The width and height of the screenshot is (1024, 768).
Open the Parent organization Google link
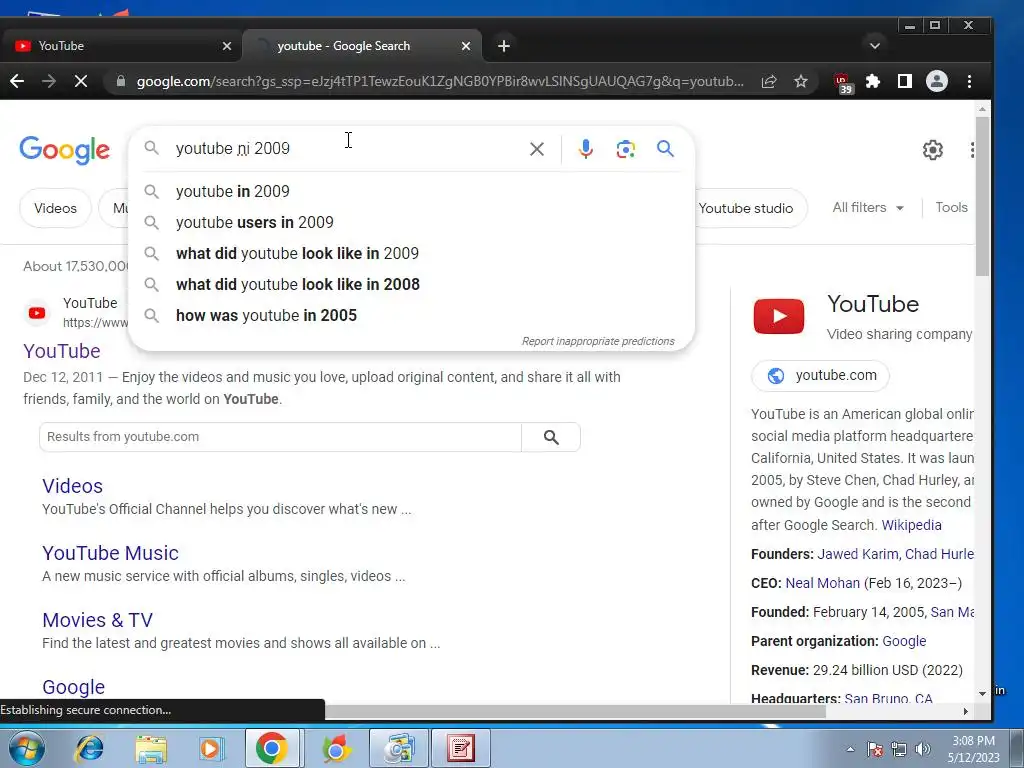(x=904, y=641)
